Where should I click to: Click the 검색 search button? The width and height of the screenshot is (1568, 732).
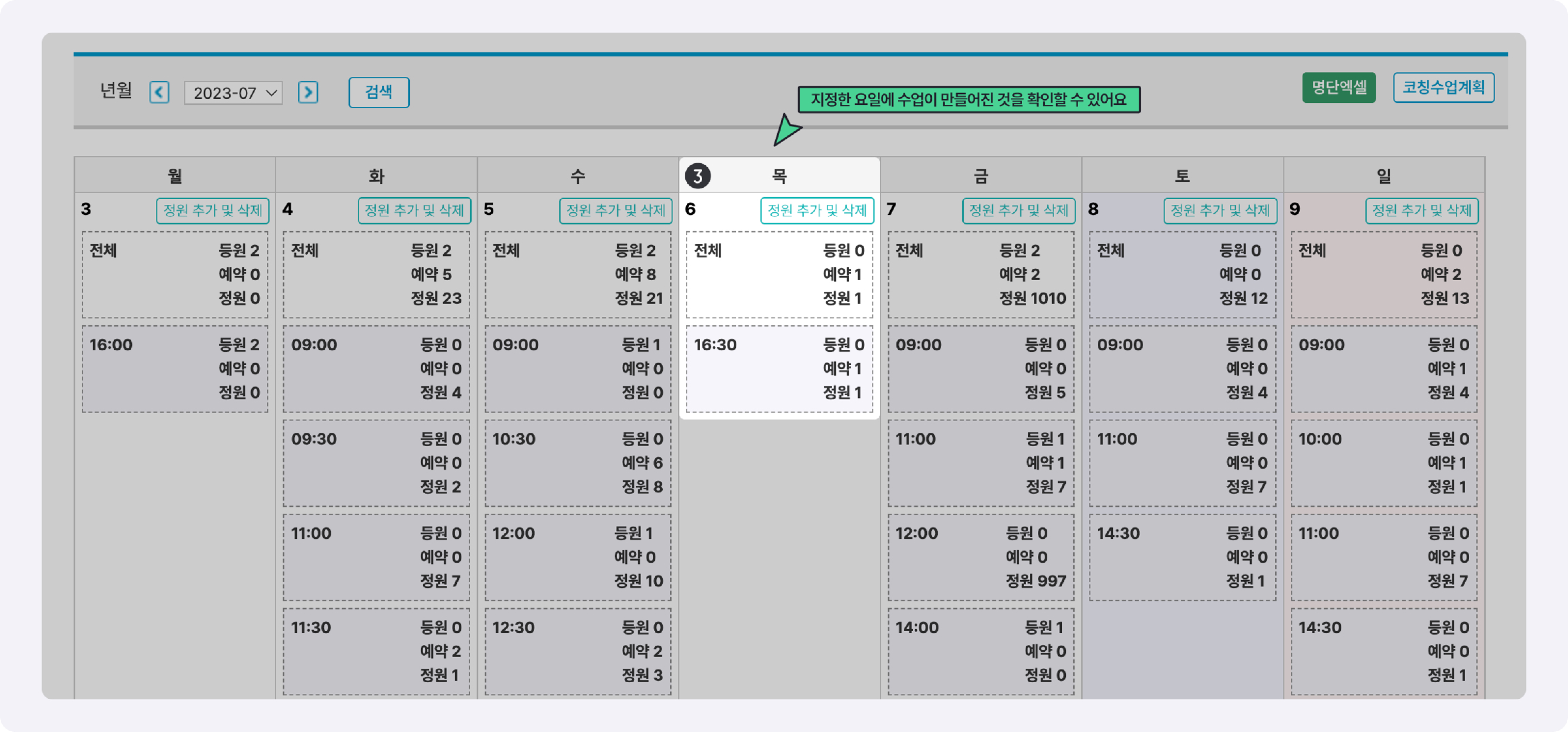[x=379, y=93]
